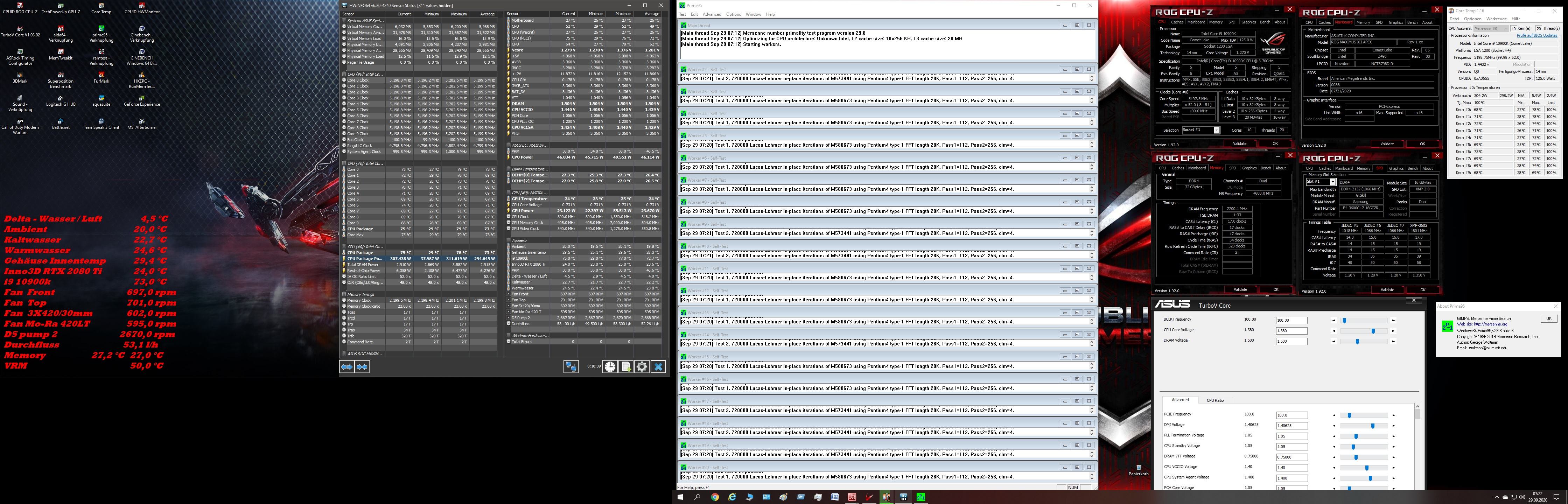
Task: Show hidden system tray icons chevron
Action: [1497, 497]
